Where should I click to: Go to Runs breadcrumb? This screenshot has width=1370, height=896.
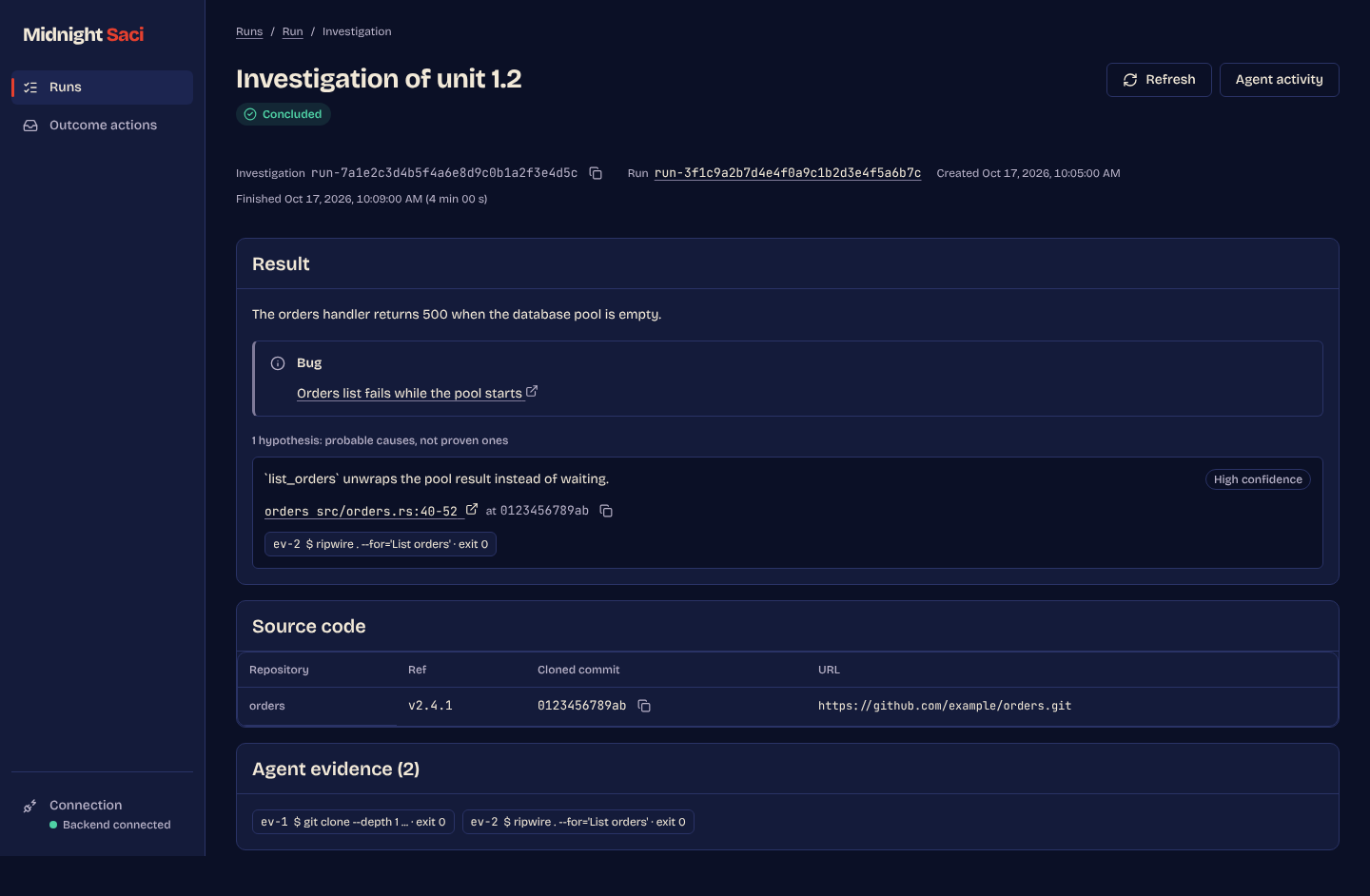tap(249, 31)
